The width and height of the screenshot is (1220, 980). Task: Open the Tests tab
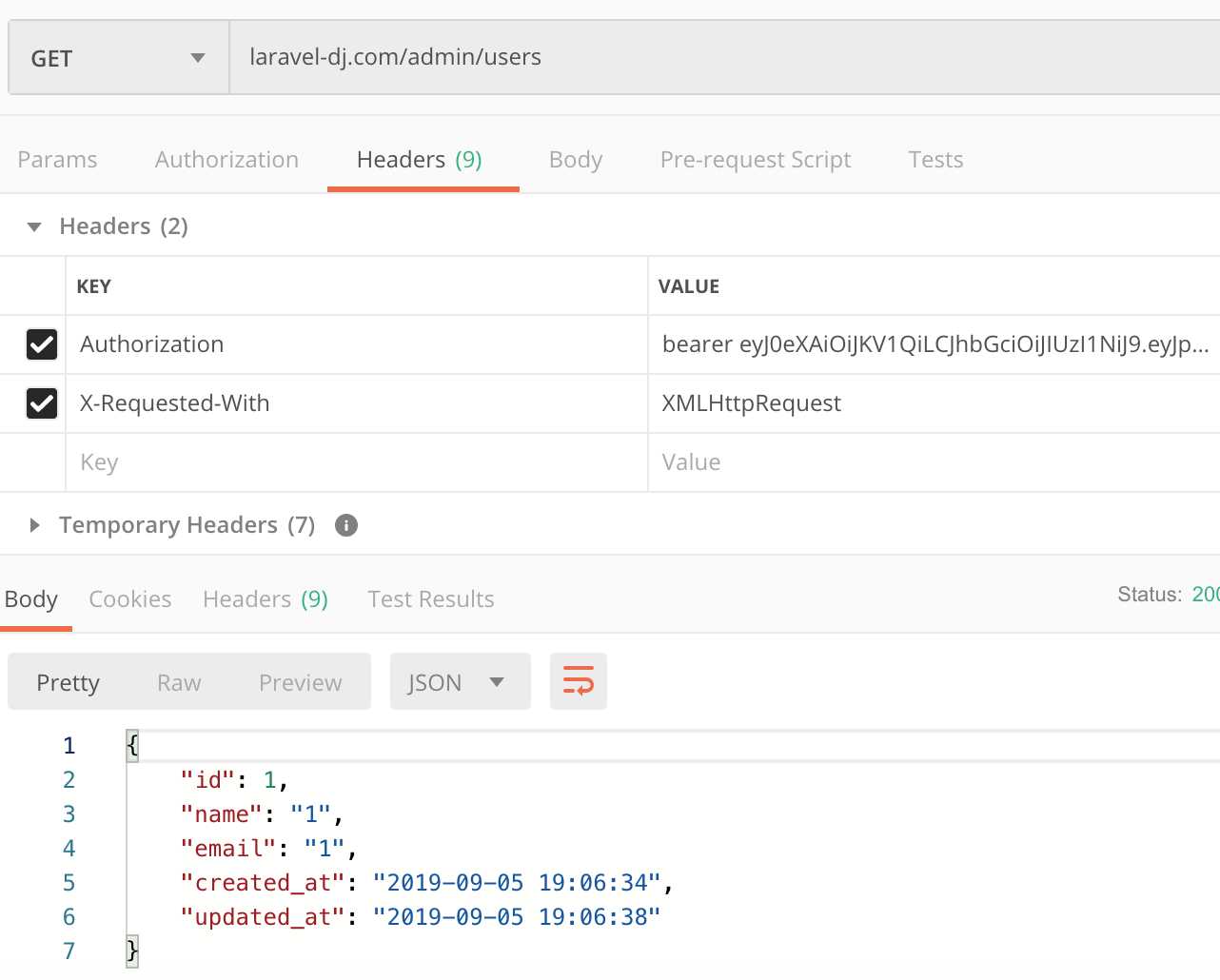(935, 160)
